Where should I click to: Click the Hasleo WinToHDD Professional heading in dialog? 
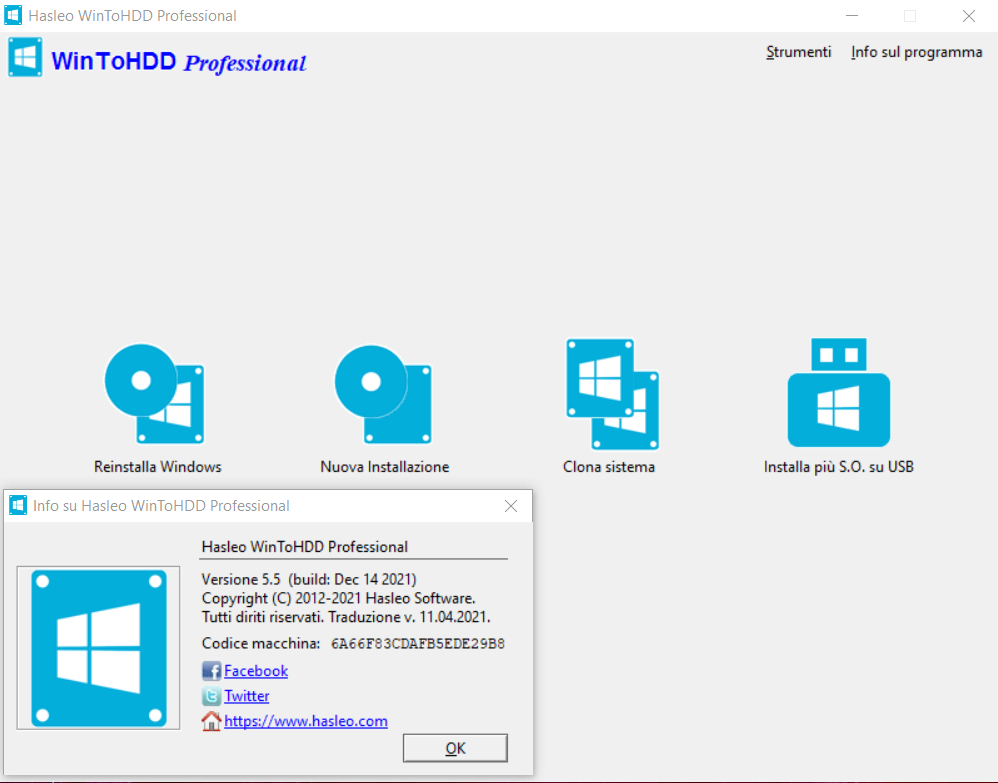point(304,547)
